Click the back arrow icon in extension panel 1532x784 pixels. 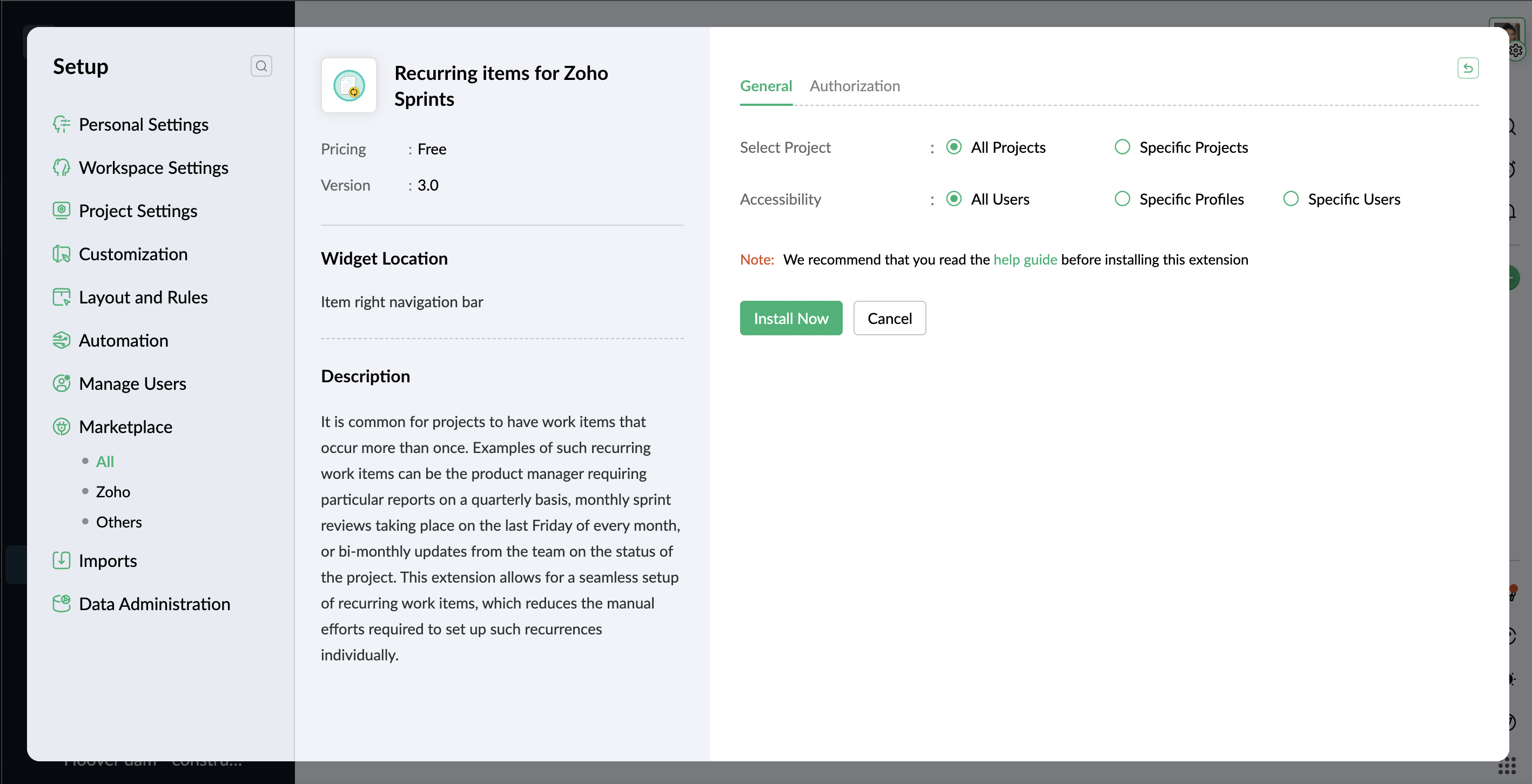1468,69
